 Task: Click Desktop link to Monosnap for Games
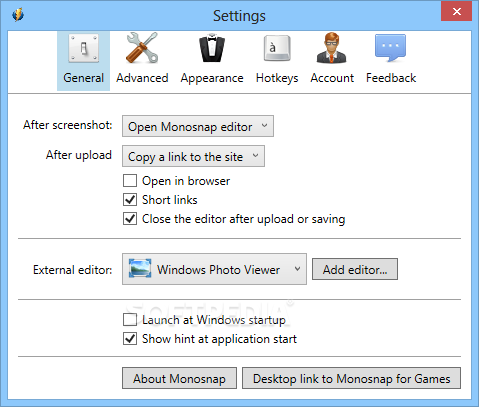351,378
